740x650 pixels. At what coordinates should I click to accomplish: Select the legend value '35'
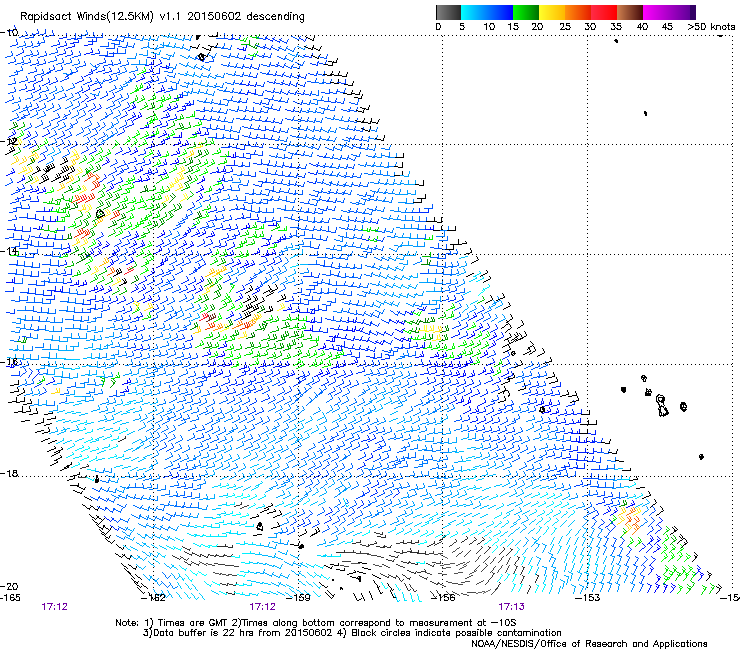(616, 27)
